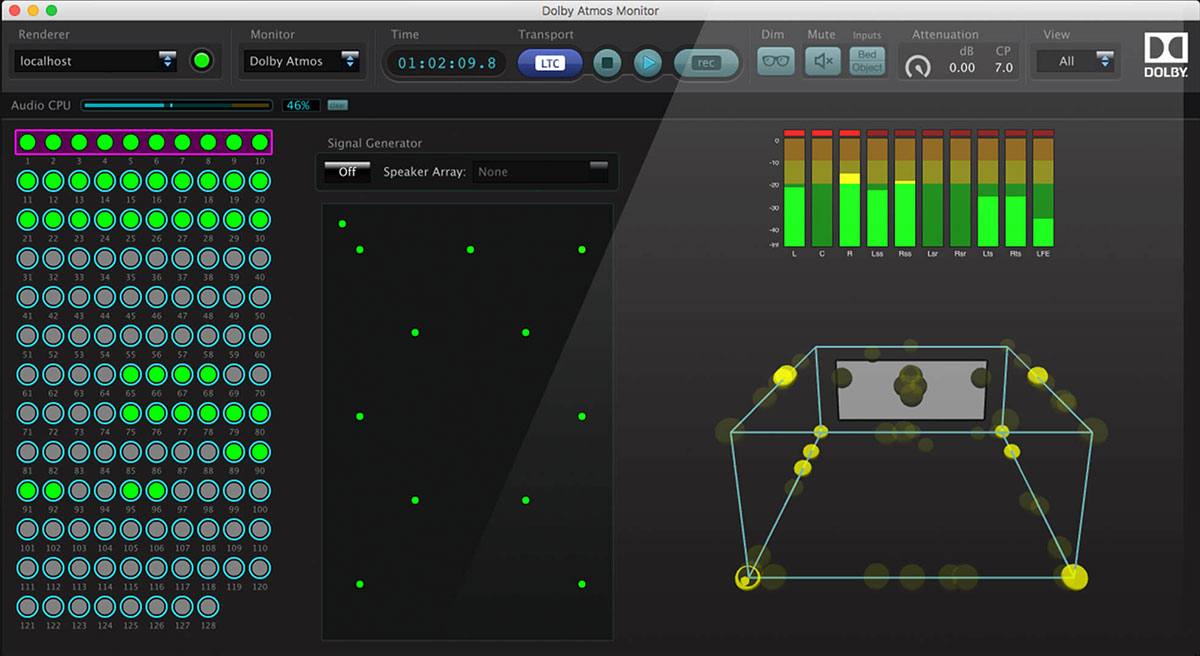
Task: Select inactive input channel indicator 100
Action: point(260,490)
